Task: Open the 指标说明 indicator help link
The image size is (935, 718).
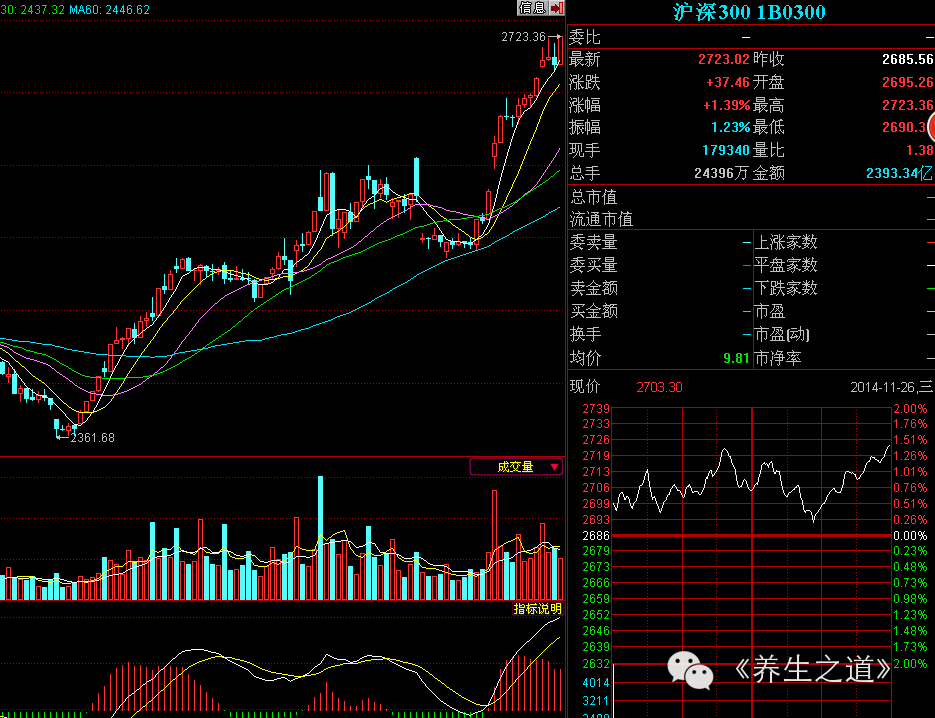Action: click(x=537, y=609)
